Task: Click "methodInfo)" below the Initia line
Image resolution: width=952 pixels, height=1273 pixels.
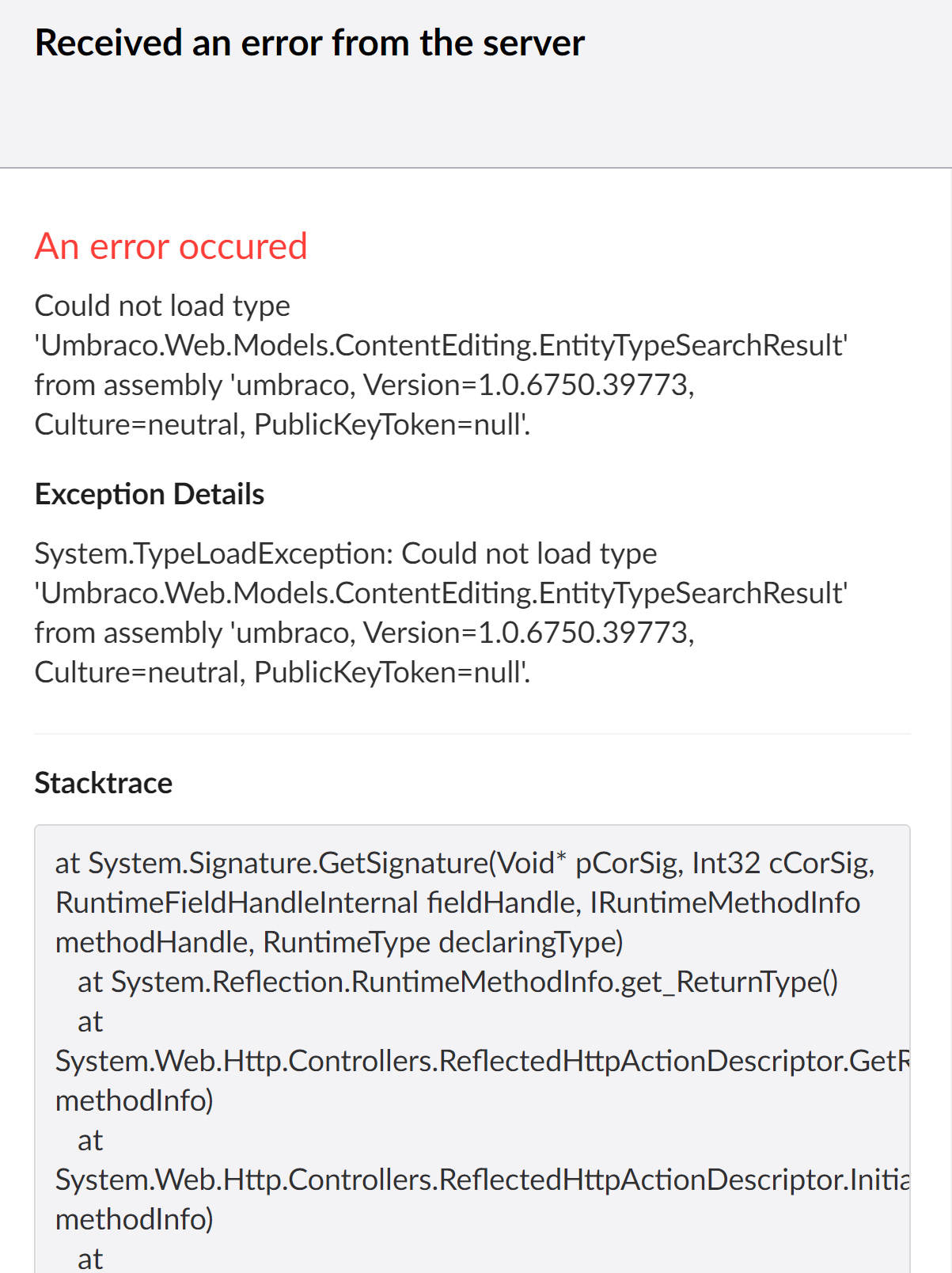Action: (135, 1219)
